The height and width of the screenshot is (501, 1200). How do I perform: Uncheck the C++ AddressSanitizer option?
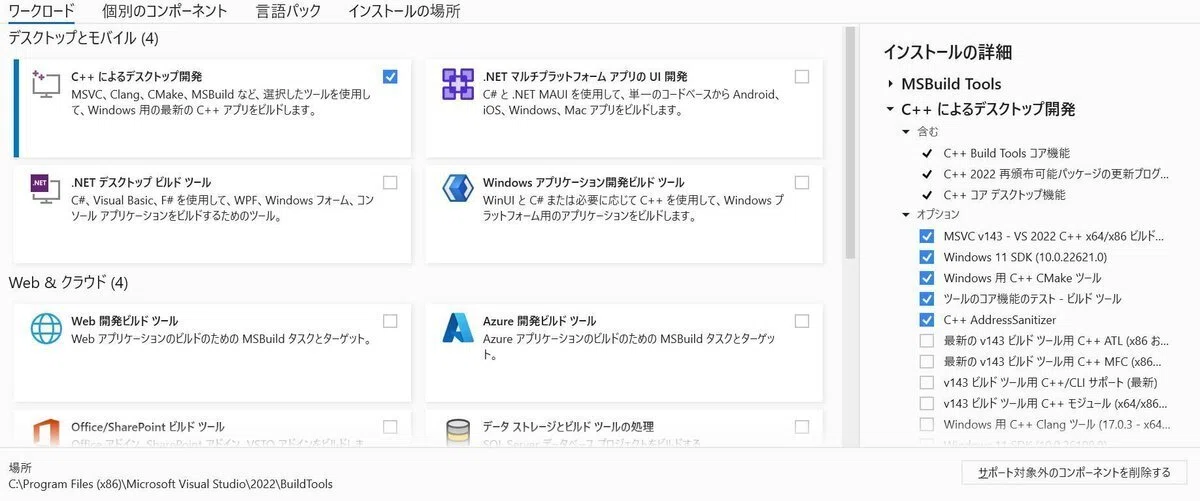[x=926, y=320]
